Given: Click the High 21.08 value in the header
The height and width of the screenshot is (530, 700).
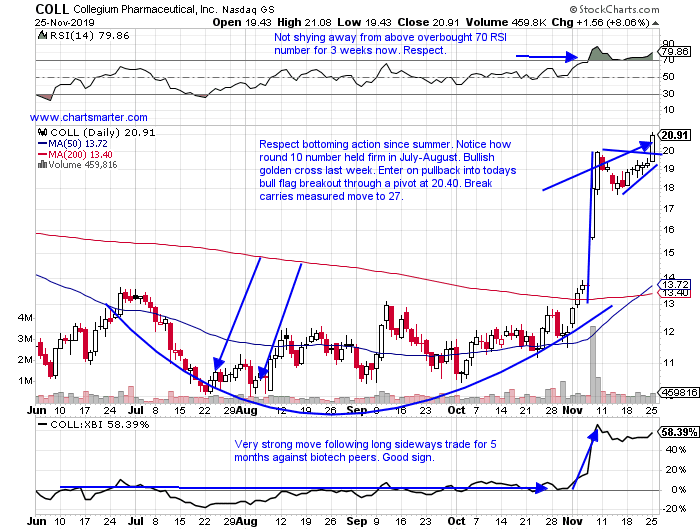Looking at the screenshot, I should pyautogui.click(x=304, y=22).
